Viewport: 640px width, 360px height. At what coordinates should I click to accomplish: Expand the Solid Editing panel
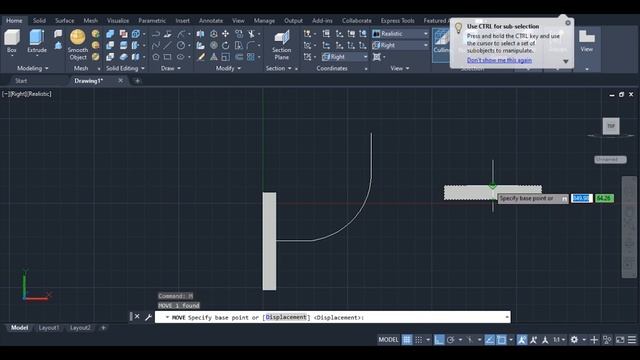tap(125, 68)
